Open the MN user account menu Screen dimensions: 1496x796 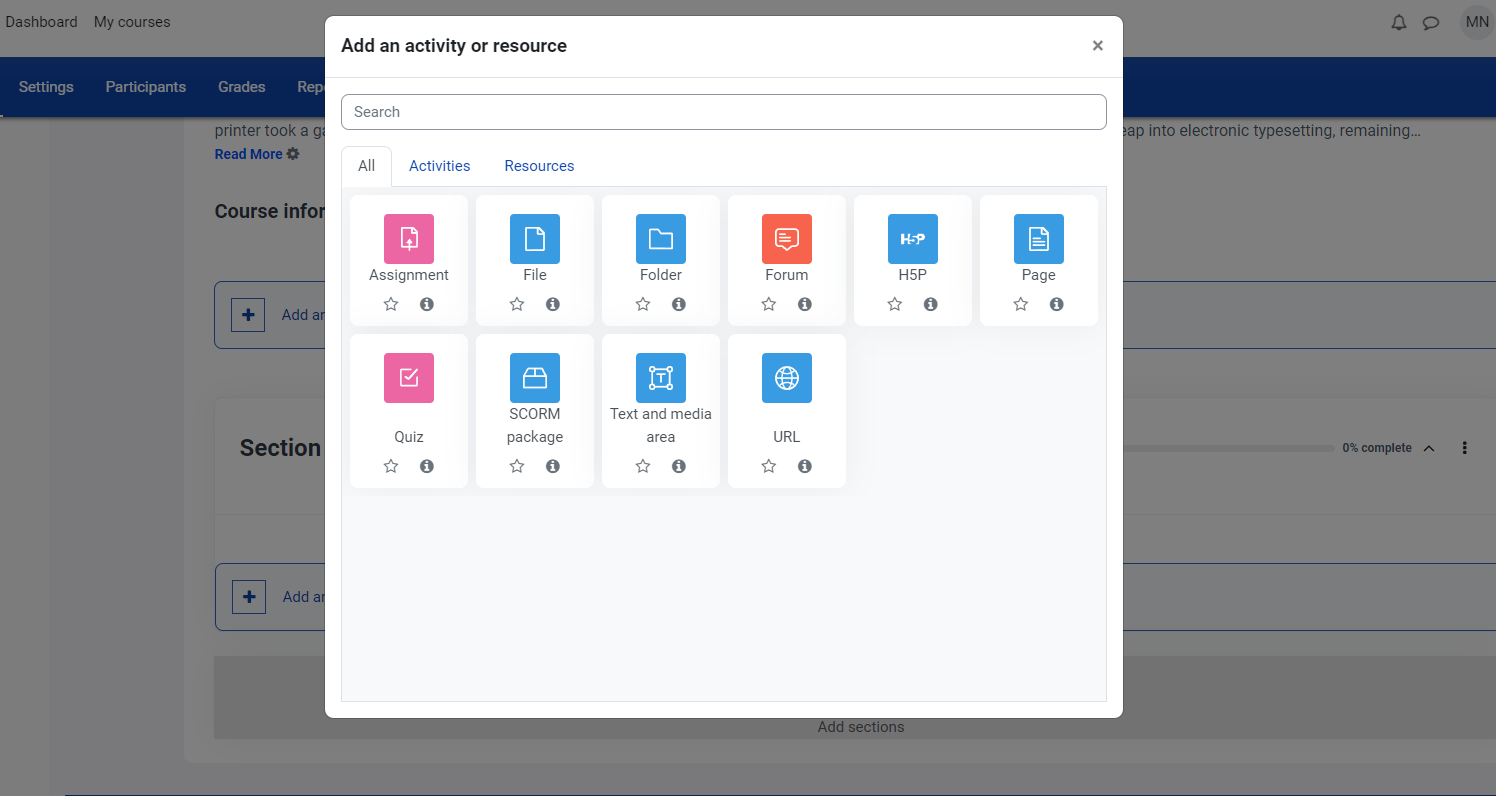1477,22
